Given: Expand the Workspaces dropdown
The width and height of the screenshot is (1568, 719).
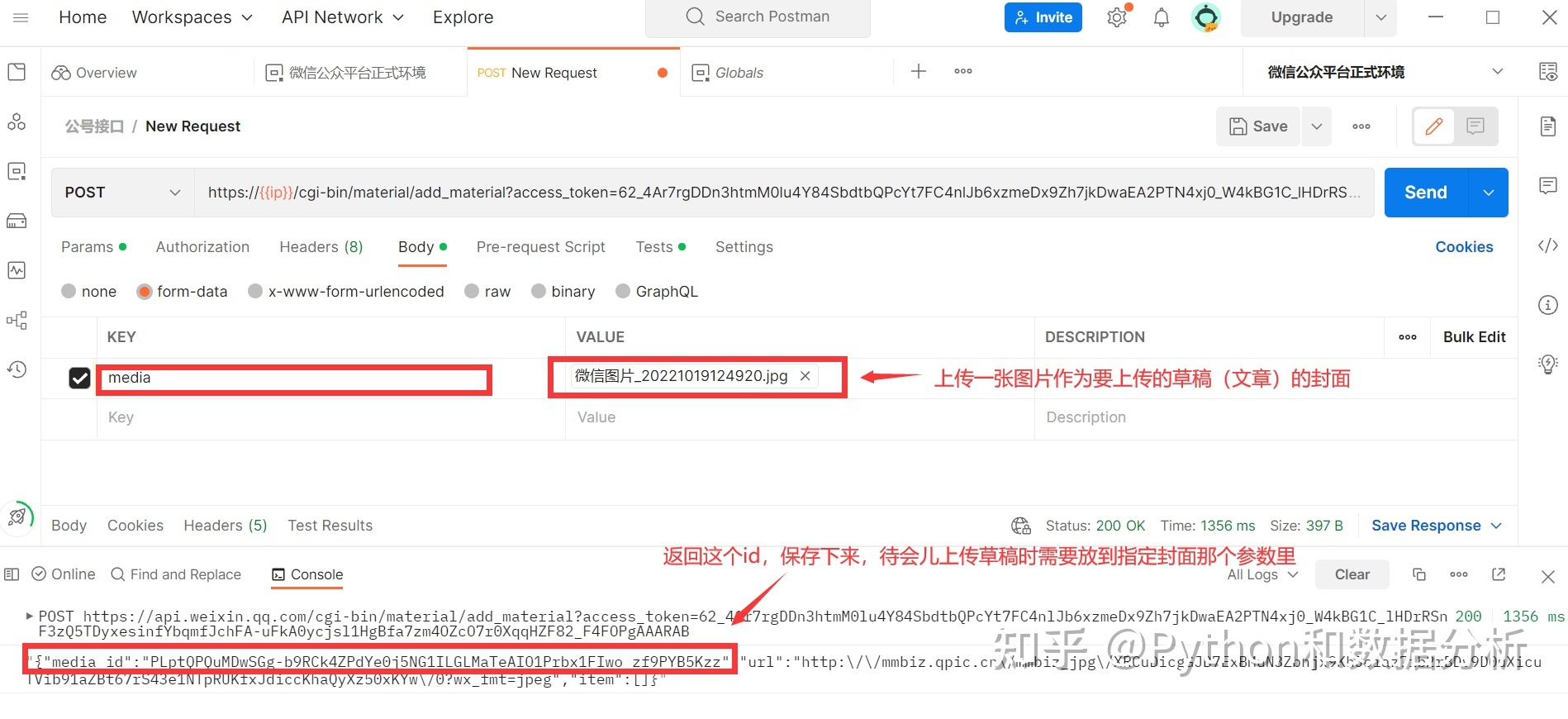Looking at the screenshot, I should pos(192,17).
